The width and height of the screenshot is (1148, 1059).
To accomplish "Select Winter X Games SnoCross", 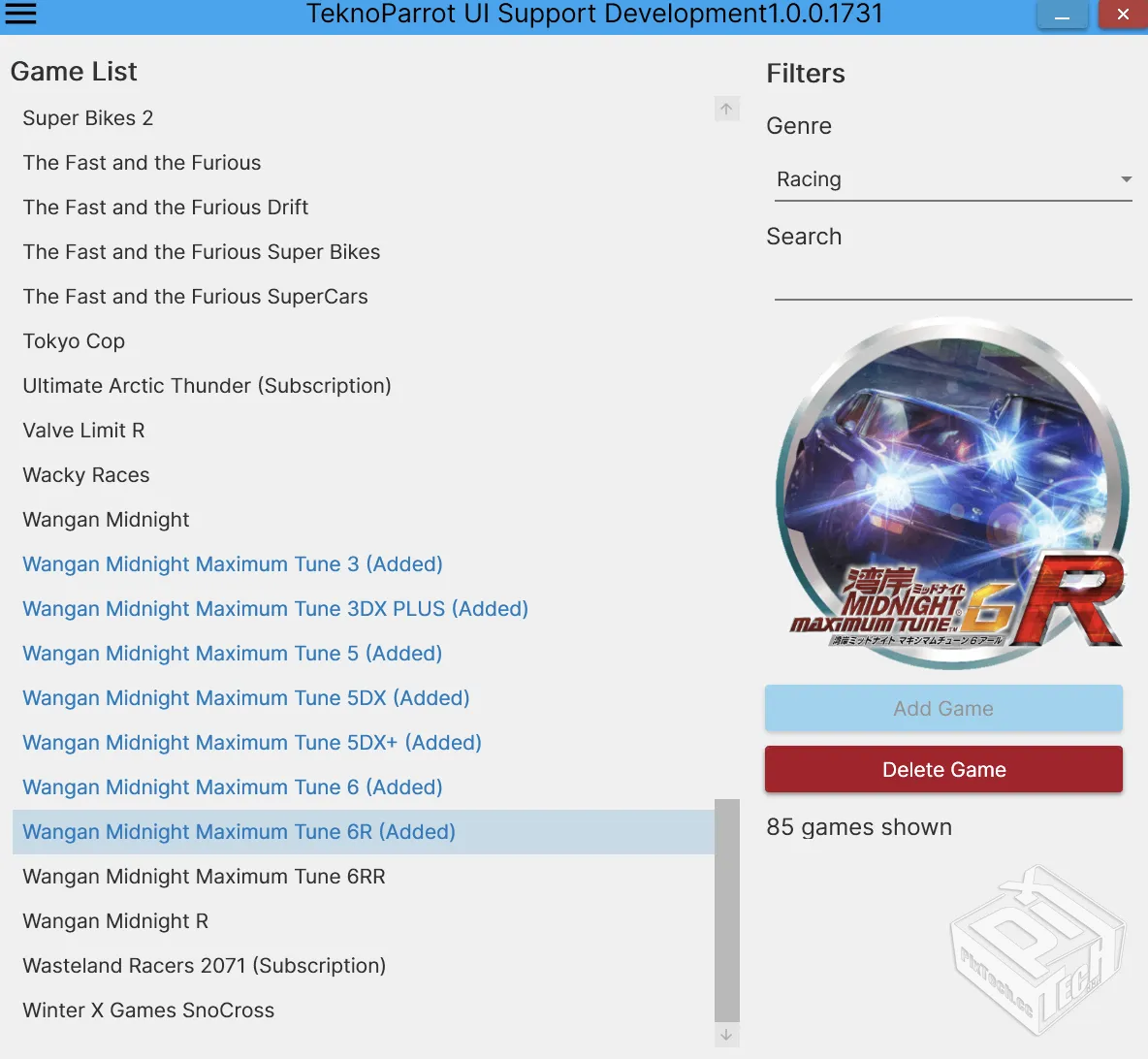I will click(148, 1011).
